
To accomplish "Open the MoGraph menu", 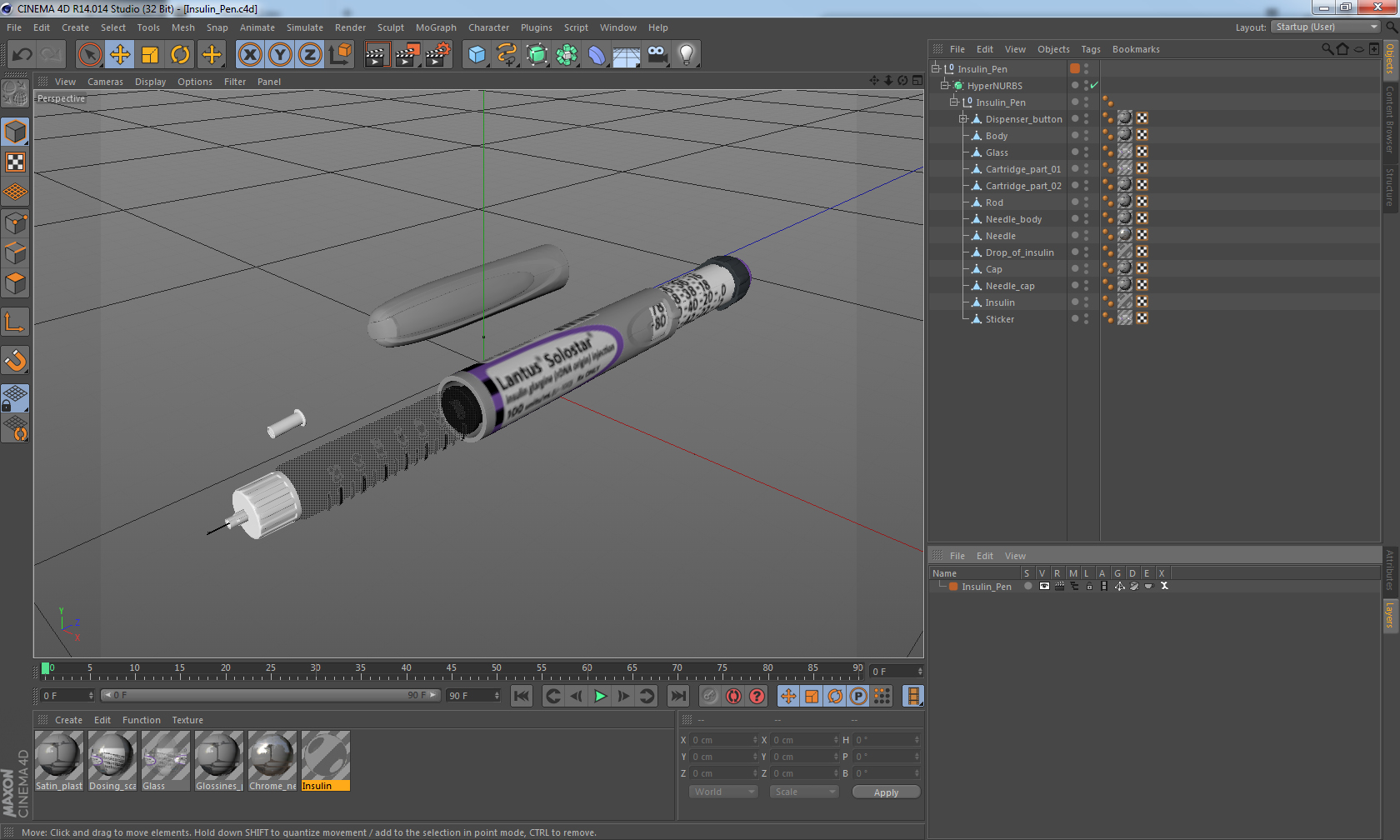I will coord(436,27).
